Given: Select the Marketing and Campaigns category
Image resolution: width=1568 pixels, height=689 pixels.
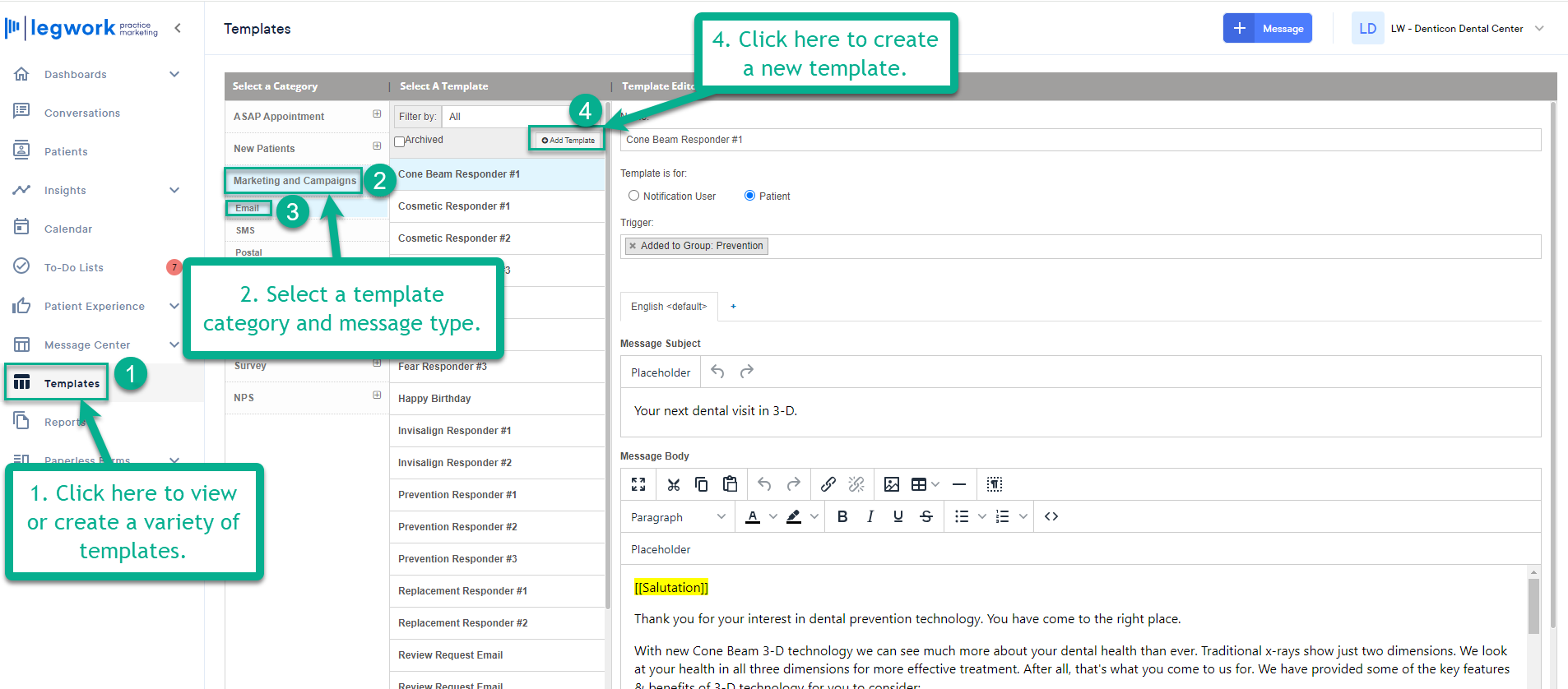Looking at the screenshot, I should point(295,181).
